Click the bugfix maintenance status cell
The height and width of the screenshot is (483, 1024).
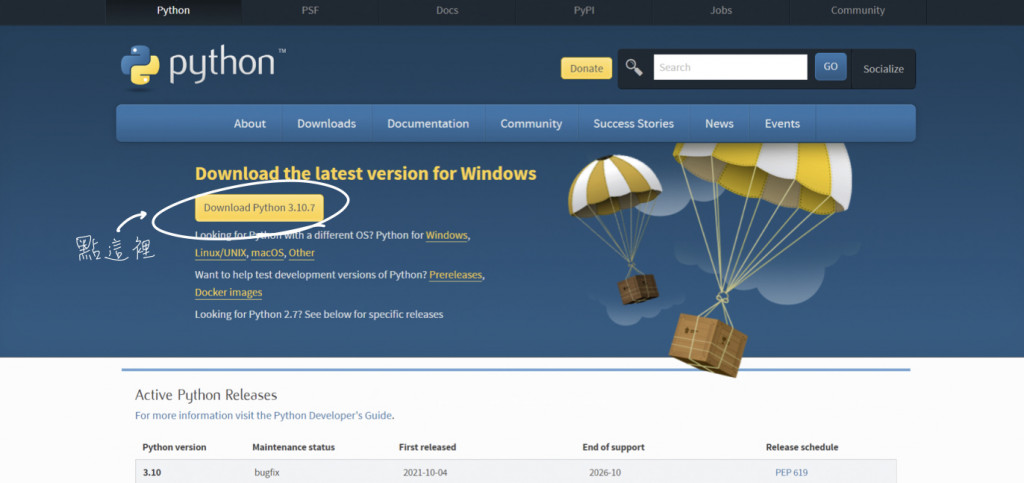(266, 472)
